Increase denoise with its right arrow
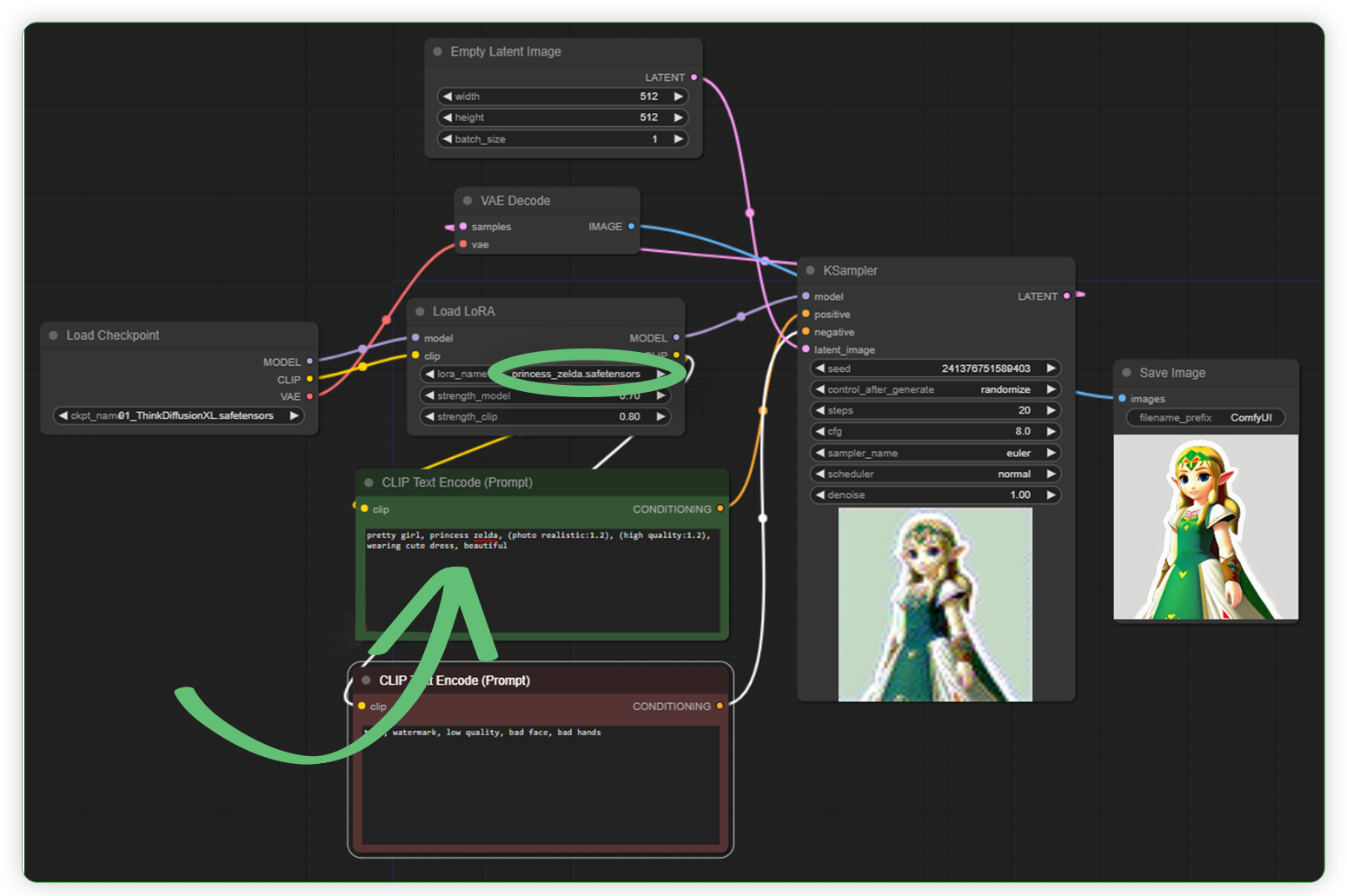1347x896 pixels. click(1051, 494)
